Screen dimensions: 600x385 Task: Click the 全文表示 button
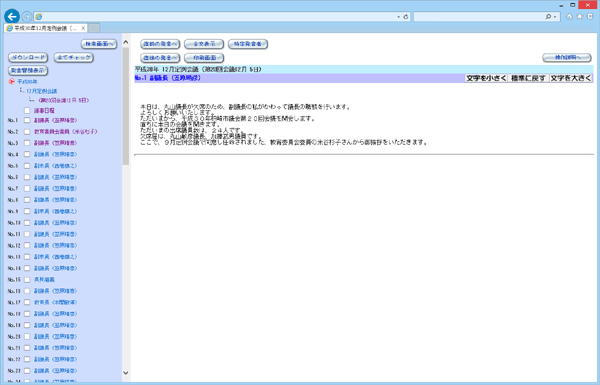pos(204,44)
